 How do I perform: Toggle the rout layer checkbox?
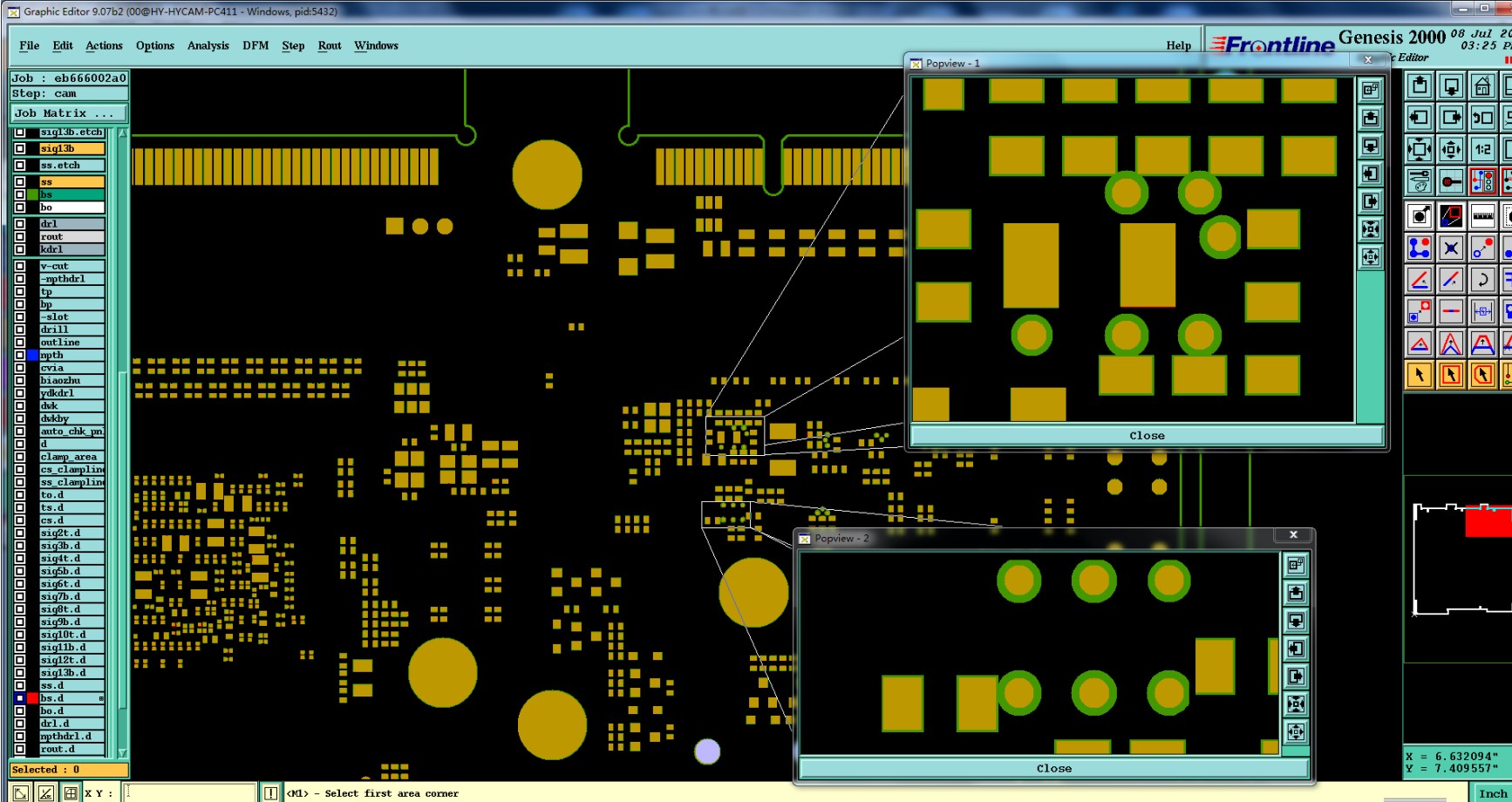[19, 237]
